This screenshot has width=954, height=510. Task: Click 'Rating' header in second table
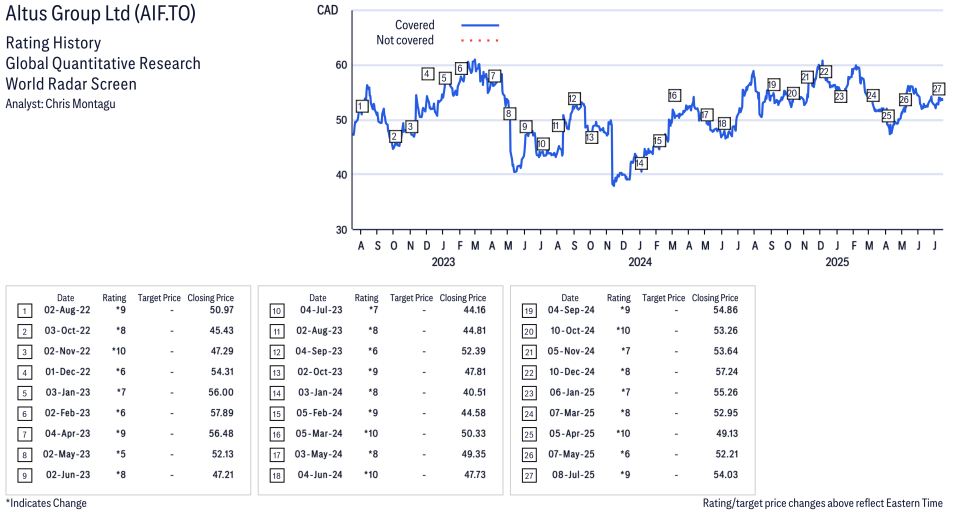pos(366,298)
